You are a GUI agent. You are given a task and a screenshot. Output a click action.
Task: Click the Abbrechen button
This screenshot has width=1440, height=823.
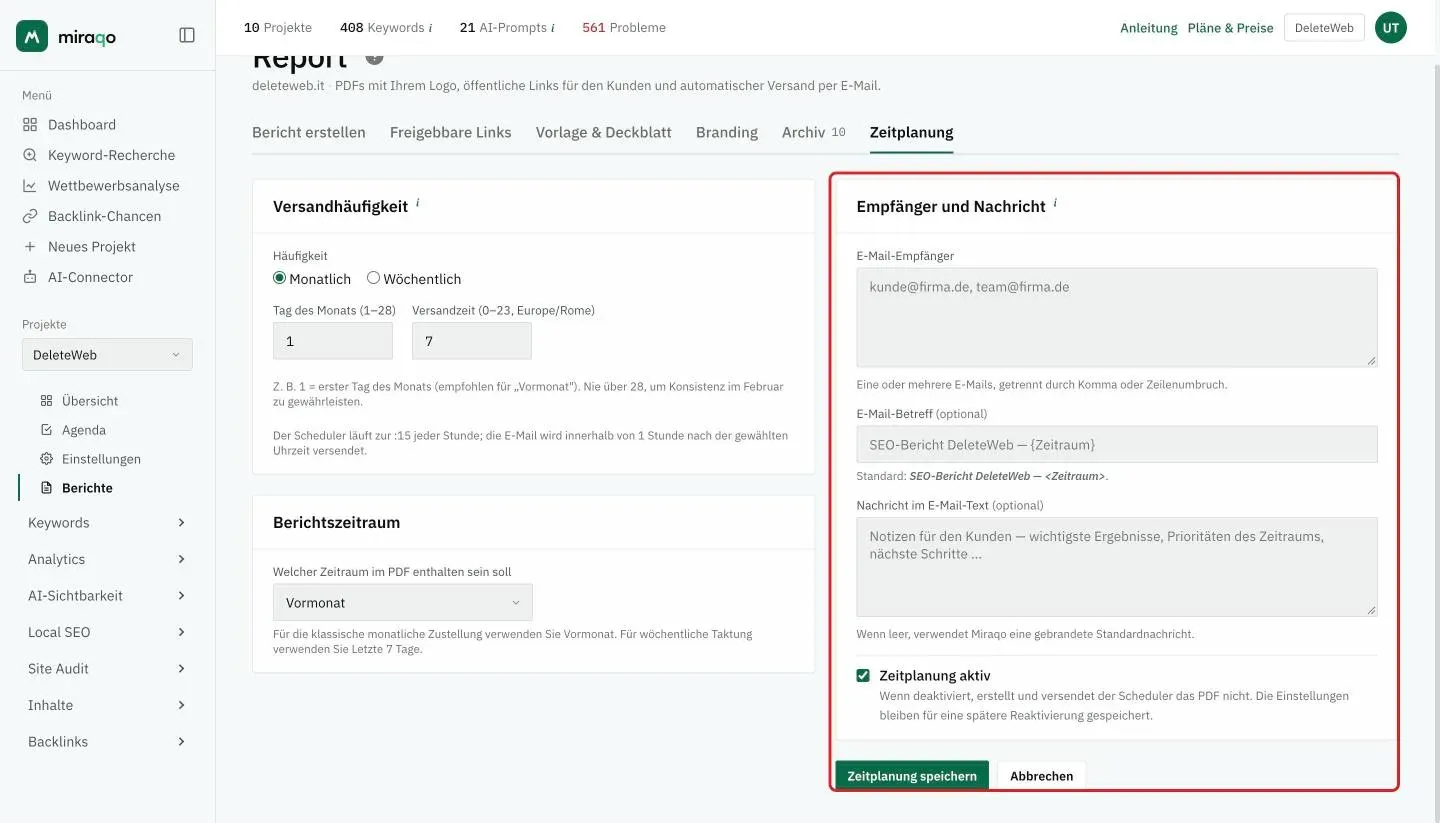[x=1042, y=776]
